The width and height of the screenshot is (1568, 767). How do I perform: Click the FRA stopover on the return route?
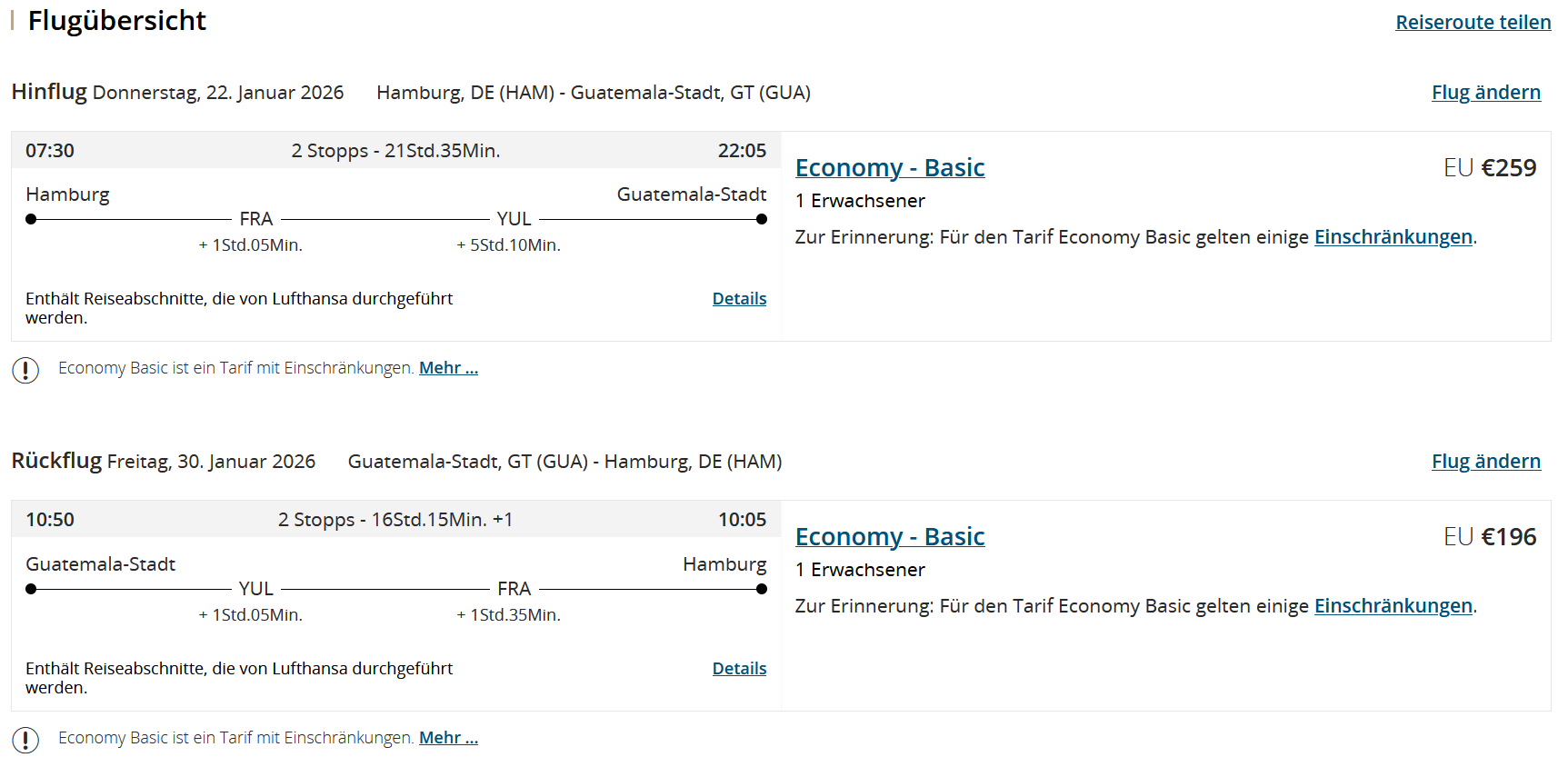[514, 589]
